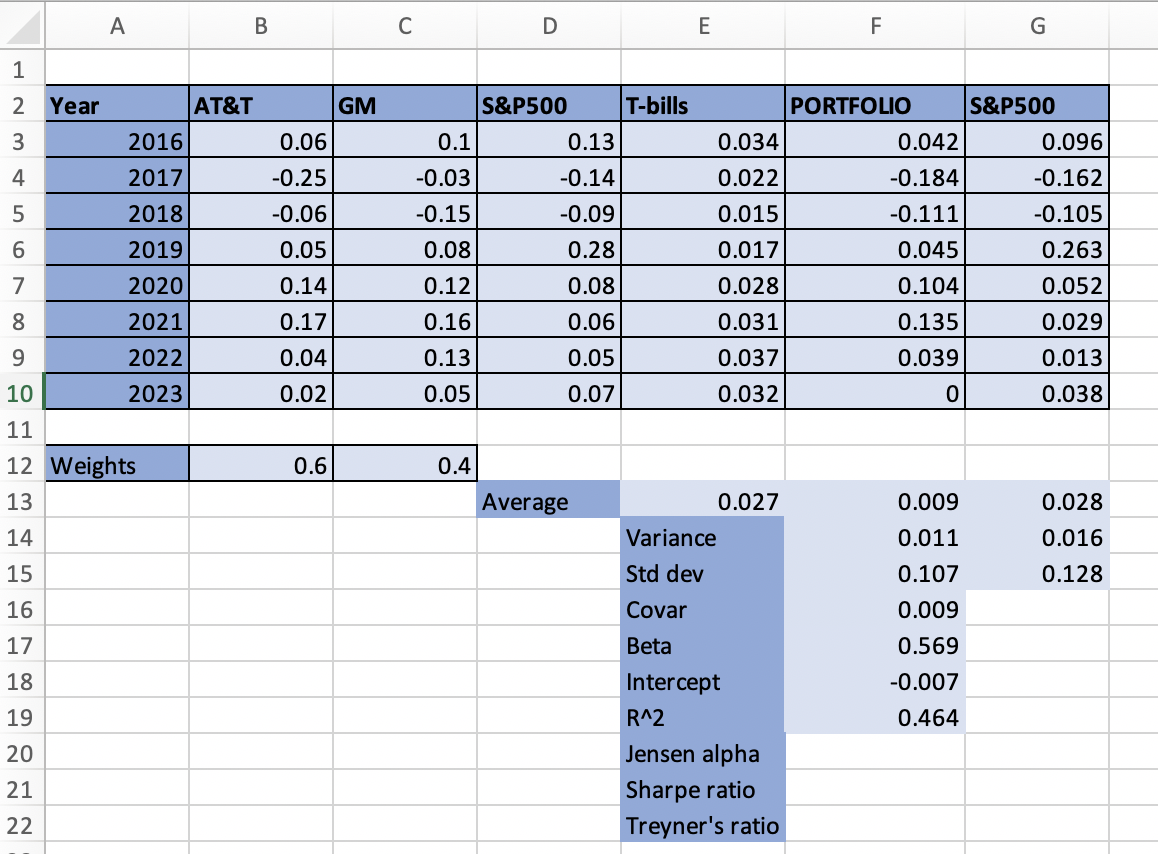Viewport: 1158px width, 854px height.
Task: Select column header B
Action: click(260, 26)
